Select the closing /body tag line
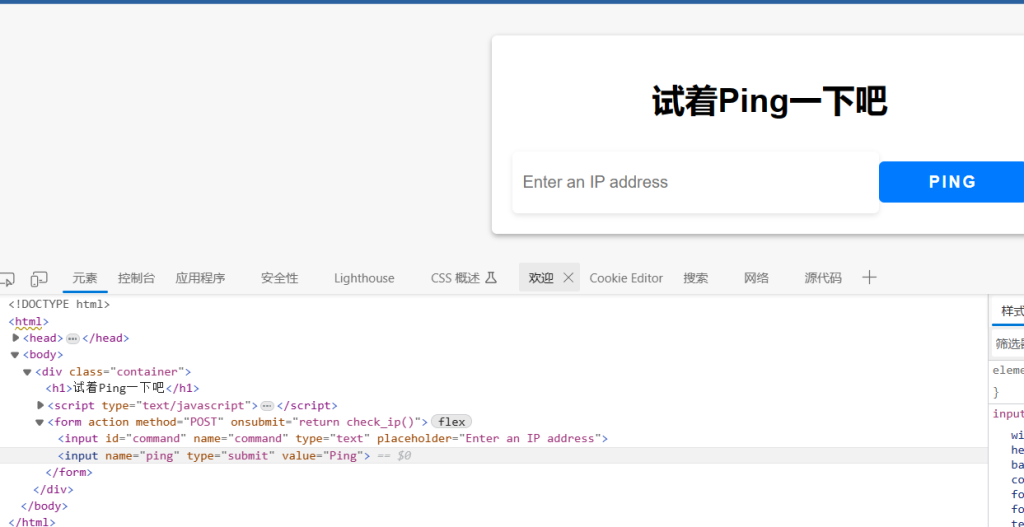 (44, 505)
